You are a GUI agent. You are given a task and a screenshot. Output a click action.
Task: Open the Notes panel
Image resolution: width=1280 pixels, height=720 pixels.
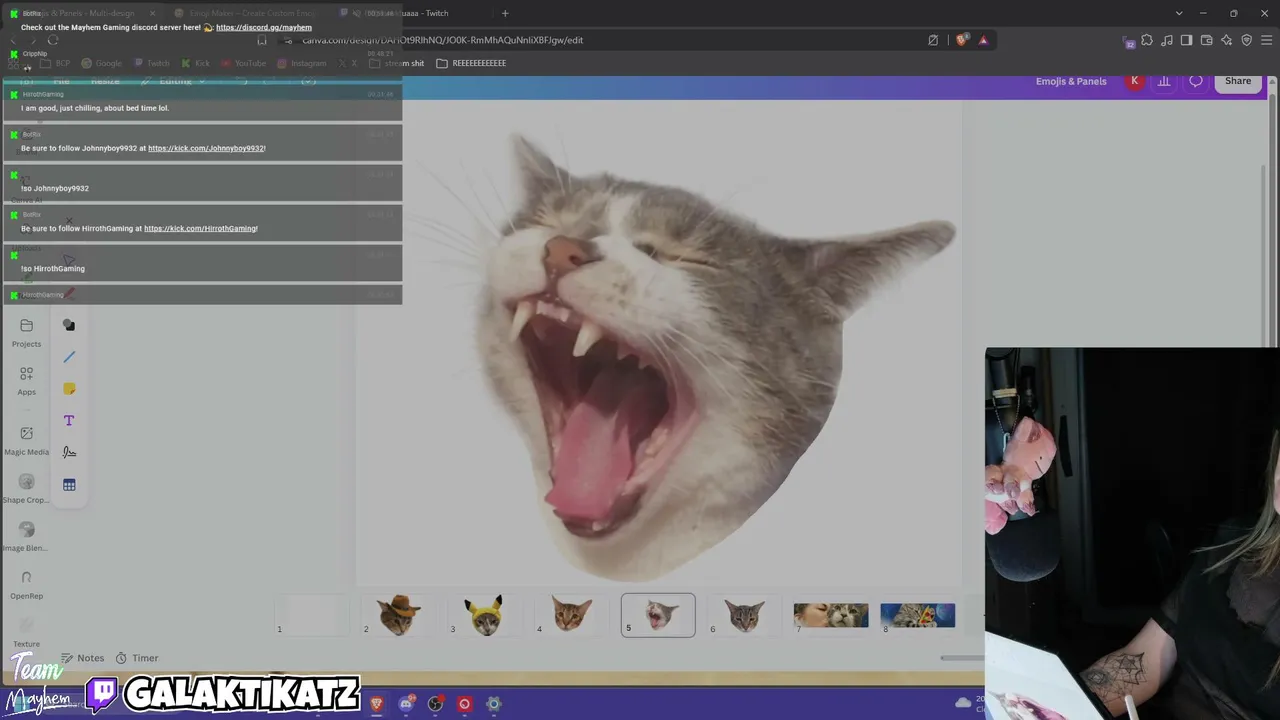[82, 658]
